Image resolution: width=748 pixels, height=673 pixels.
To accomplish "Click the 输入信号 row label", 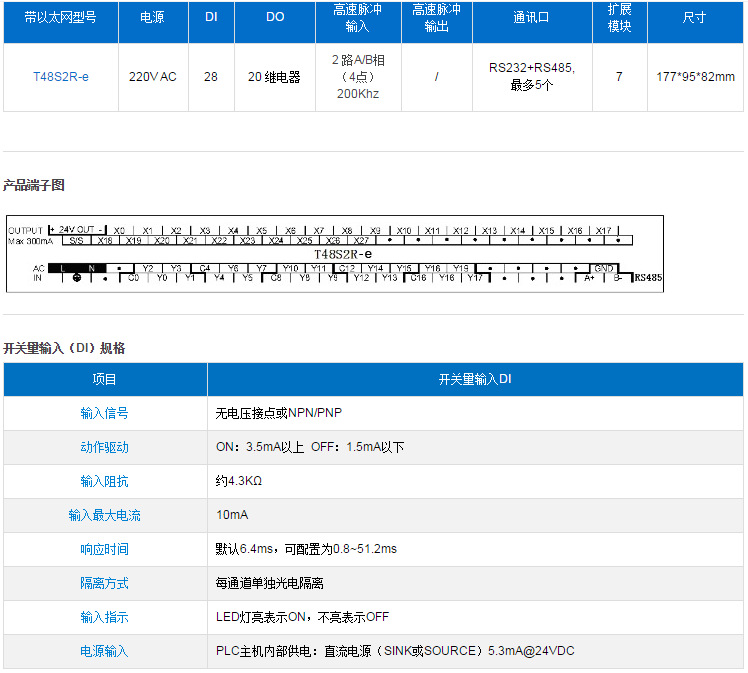I will click(104, 413).
